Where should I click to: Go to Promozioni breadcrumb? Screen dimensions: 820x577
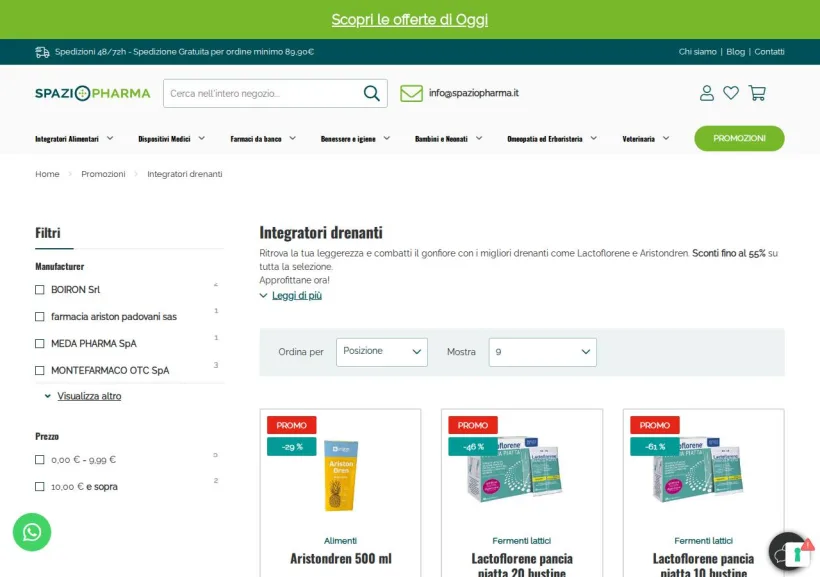pos(103,174)
